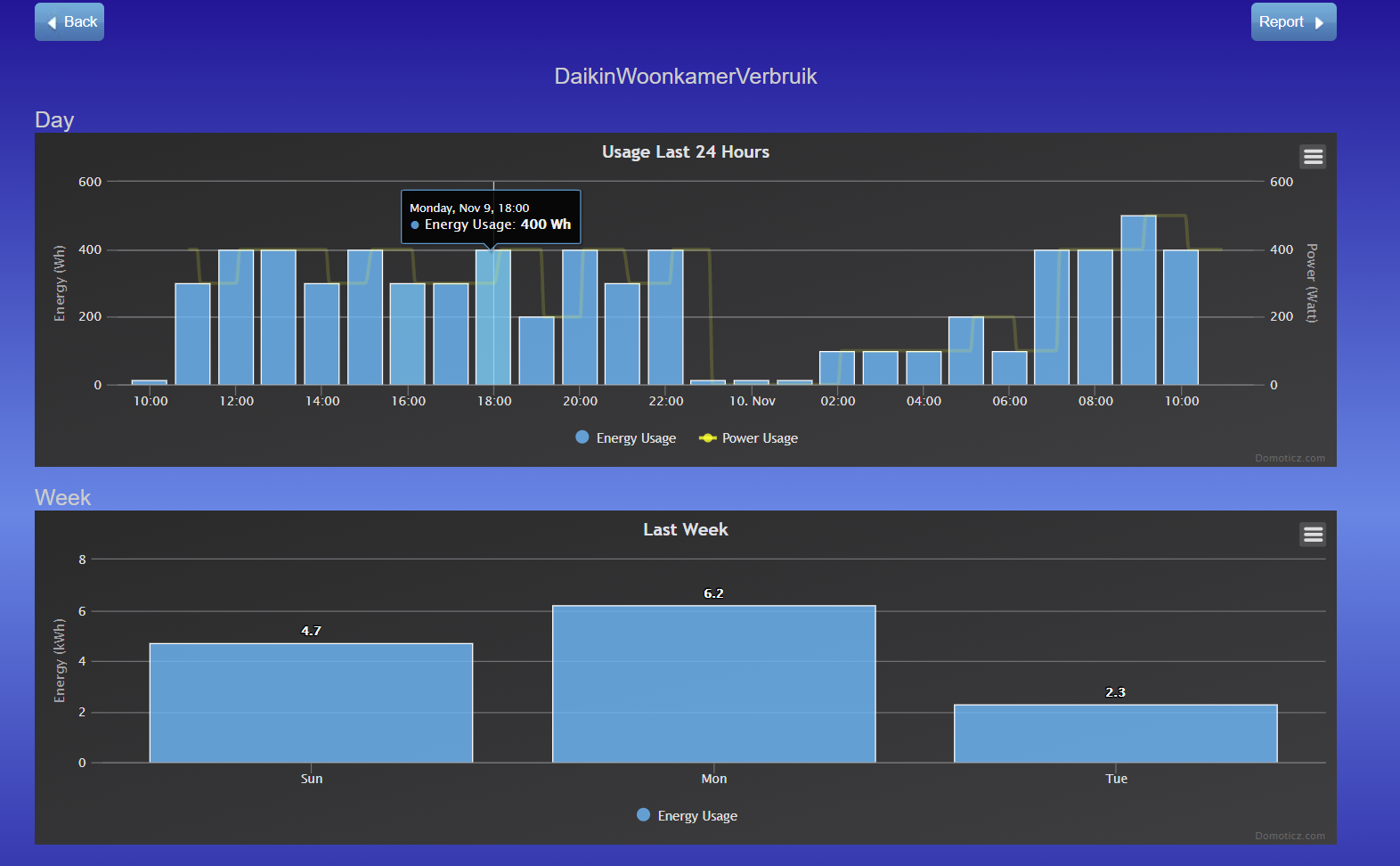
Task: Click the 'Mon' axis label
Action: tap(714, 779)
